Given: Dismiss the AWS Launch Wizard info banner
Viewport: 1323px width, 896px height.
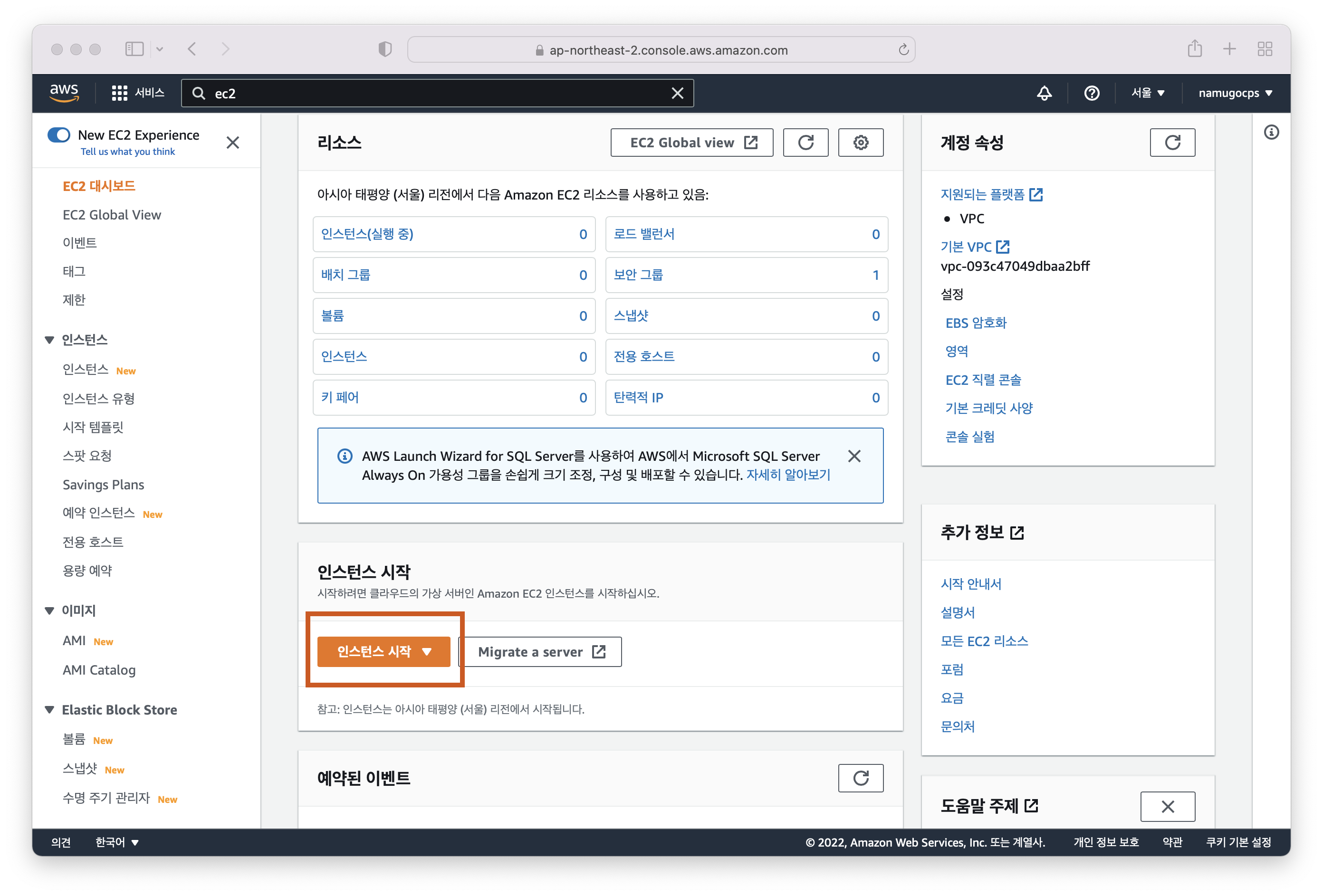Looking at the screenshot, I should (x=854, y=456).
